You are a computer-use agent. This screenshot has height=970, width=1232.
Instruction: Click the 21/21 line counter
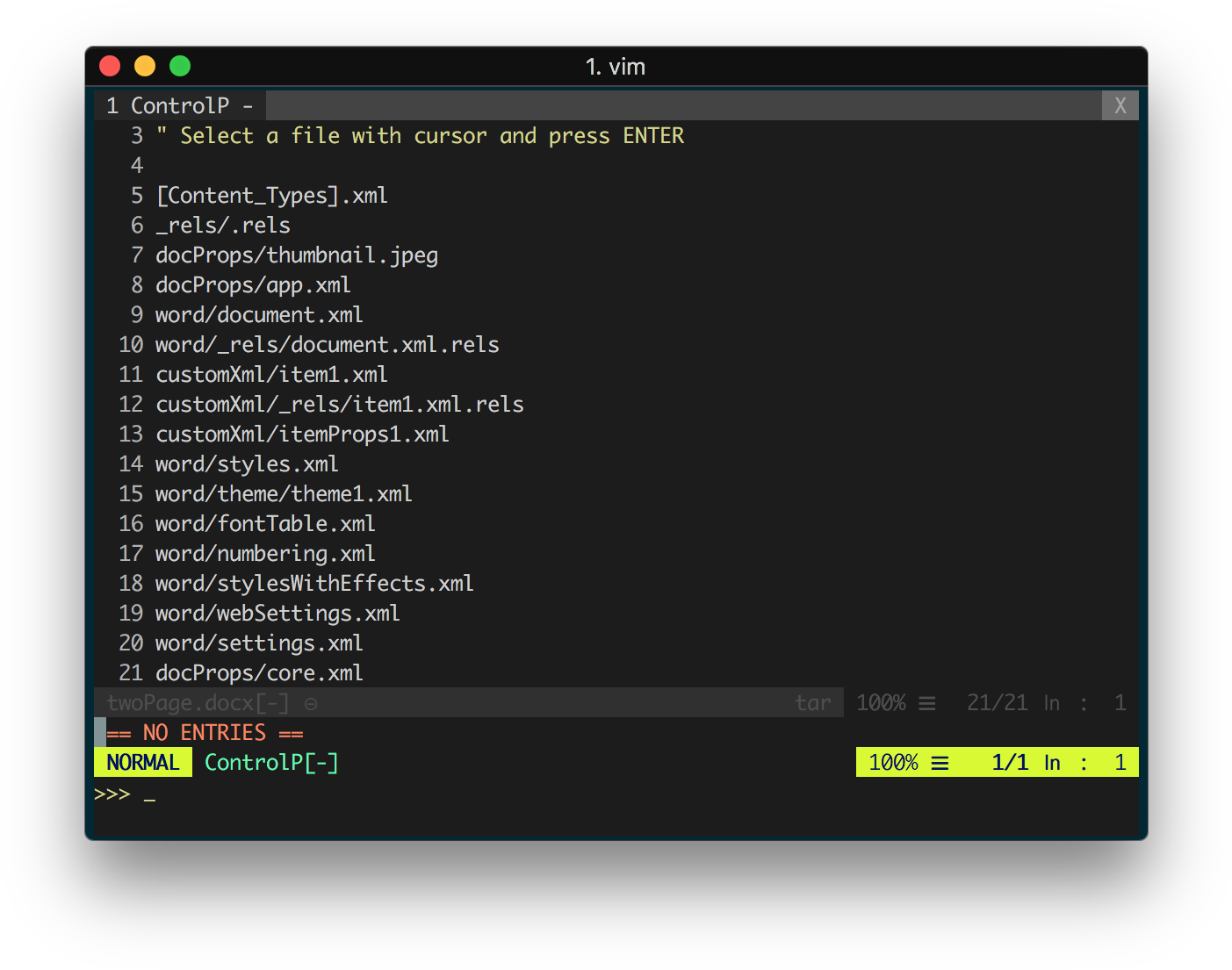[x=997, y=703]
